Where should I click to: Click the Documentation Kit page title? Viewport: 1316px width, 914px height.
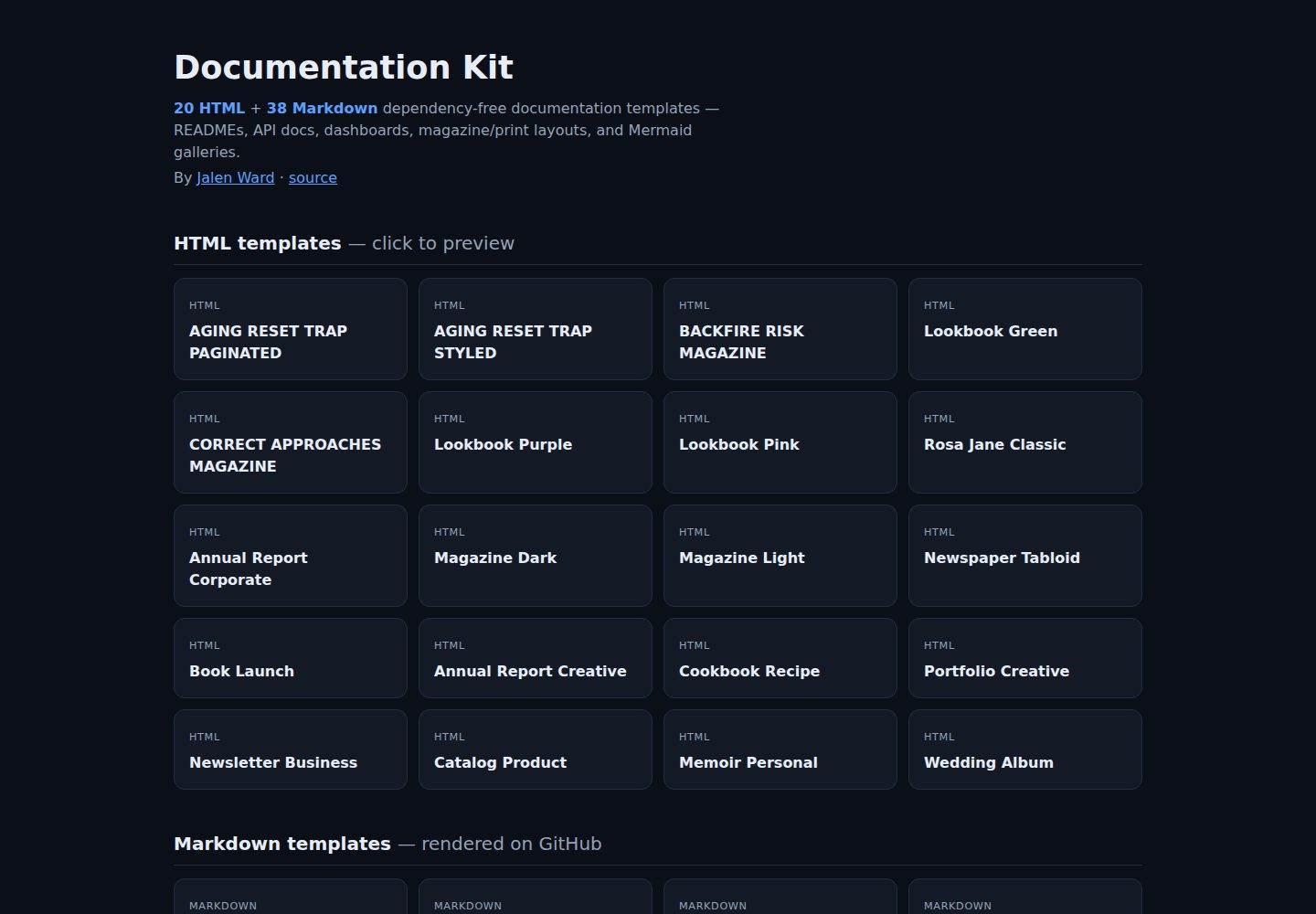click(x=344, y=68)
